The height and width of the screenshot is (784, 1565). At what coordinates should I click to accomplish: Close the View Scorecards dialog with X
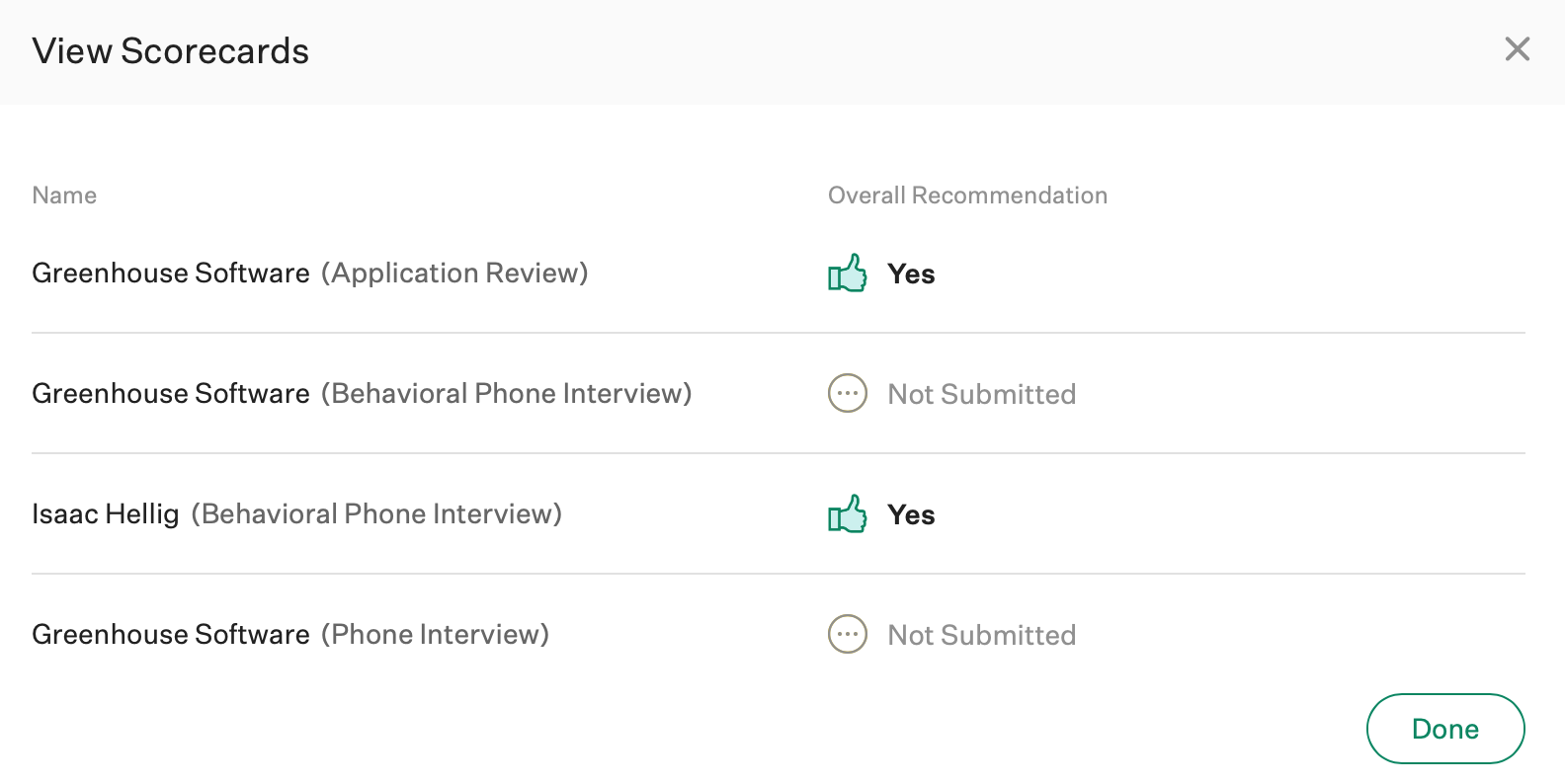click(1518, 49)
